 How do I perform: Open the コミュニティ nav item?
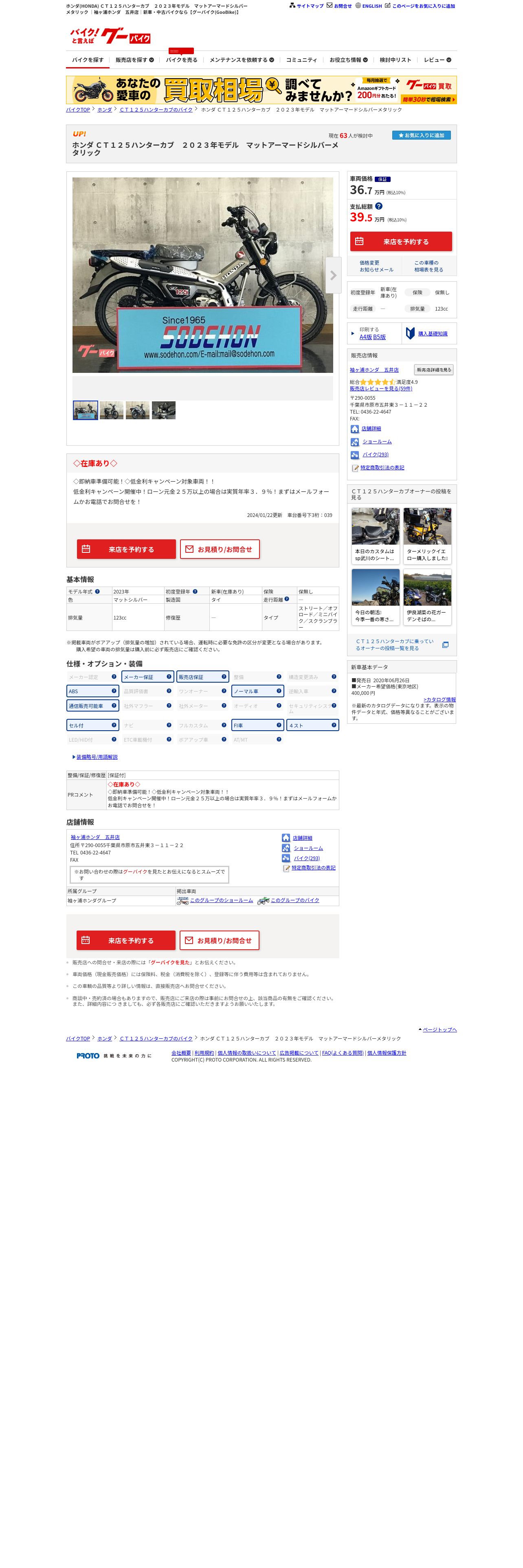point(301,60)
